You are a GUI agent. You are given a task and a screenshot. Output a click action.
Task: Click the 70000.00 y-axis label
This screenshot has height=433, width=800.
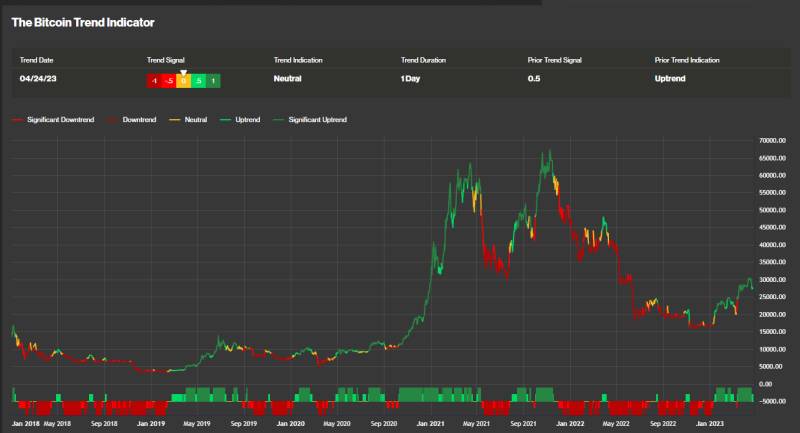pyautogui.click(x=772, y=141)
